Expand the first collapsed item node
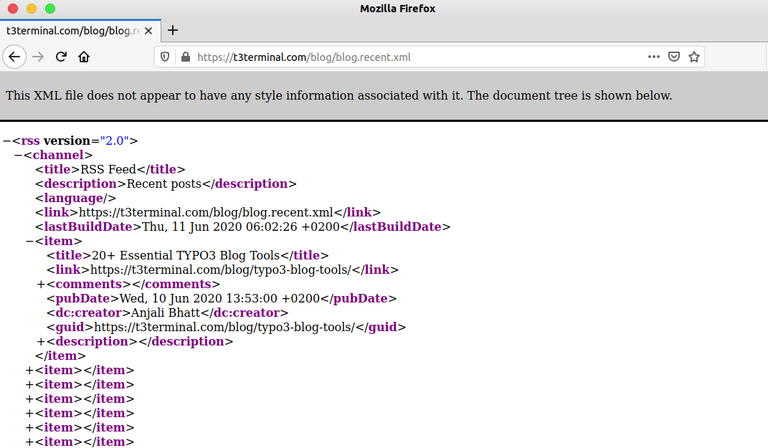 tap(29, 370)
